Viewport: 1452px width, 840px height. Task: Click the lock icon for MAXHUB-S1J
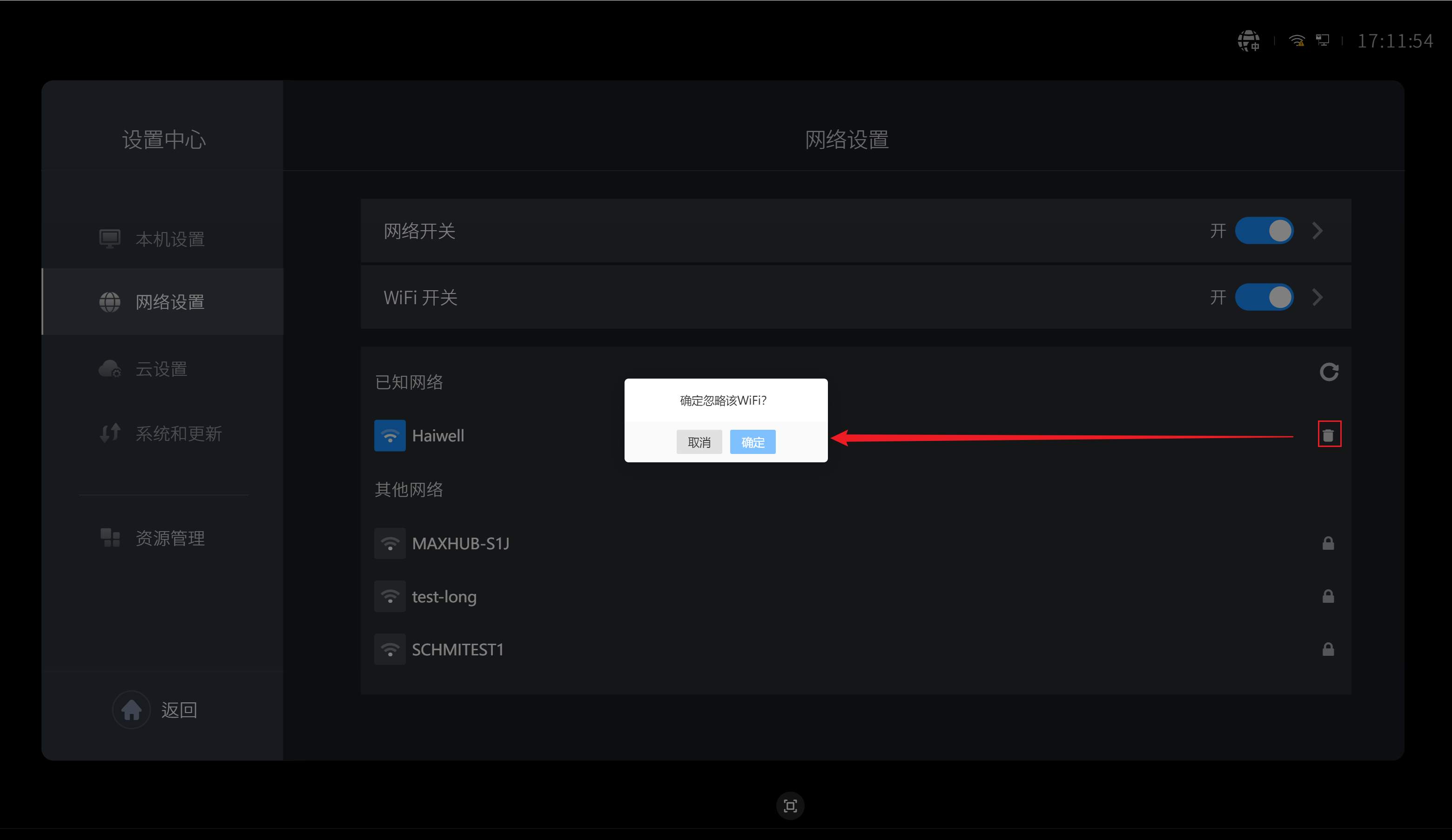[1328, 543]
